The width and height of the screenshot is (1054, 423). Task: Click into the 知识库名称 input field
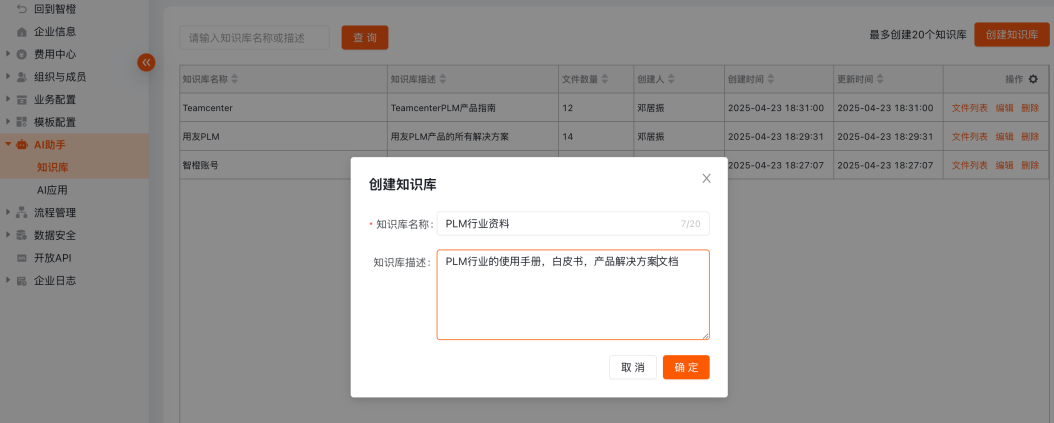(555, 224)
